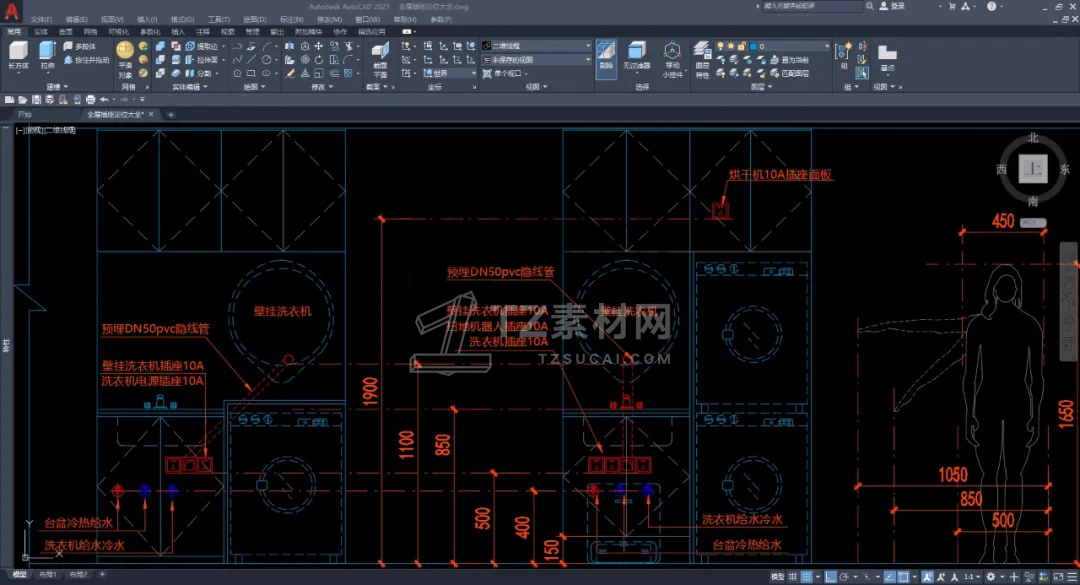This screenshot has width=1080, height=585.
Task: Switch to the 开始 document tab
Action: 25,114
